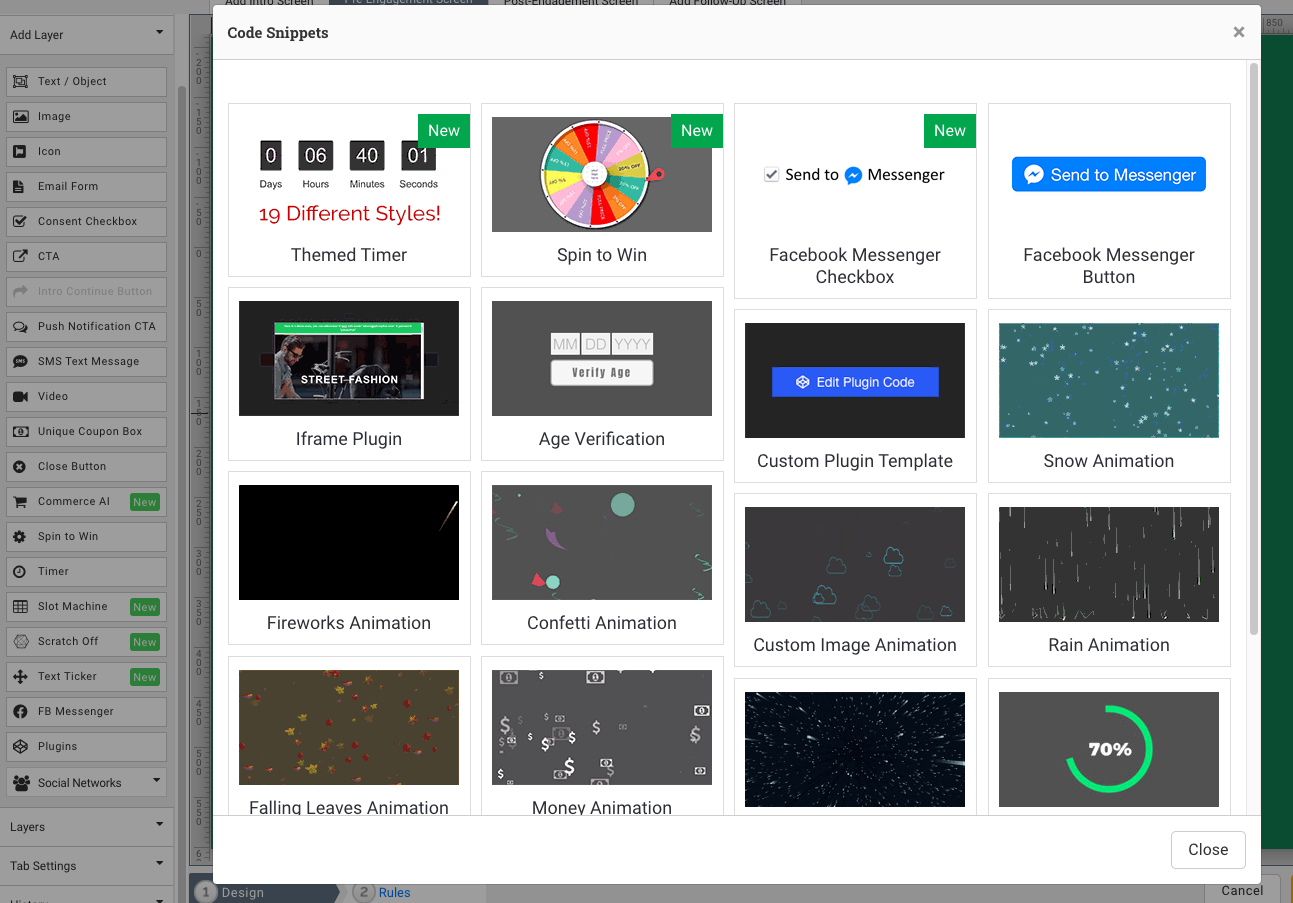Viewport: 1293px width, 903px height.
Task: Expand the Tab Settings panel
Action: pos(86,866)
